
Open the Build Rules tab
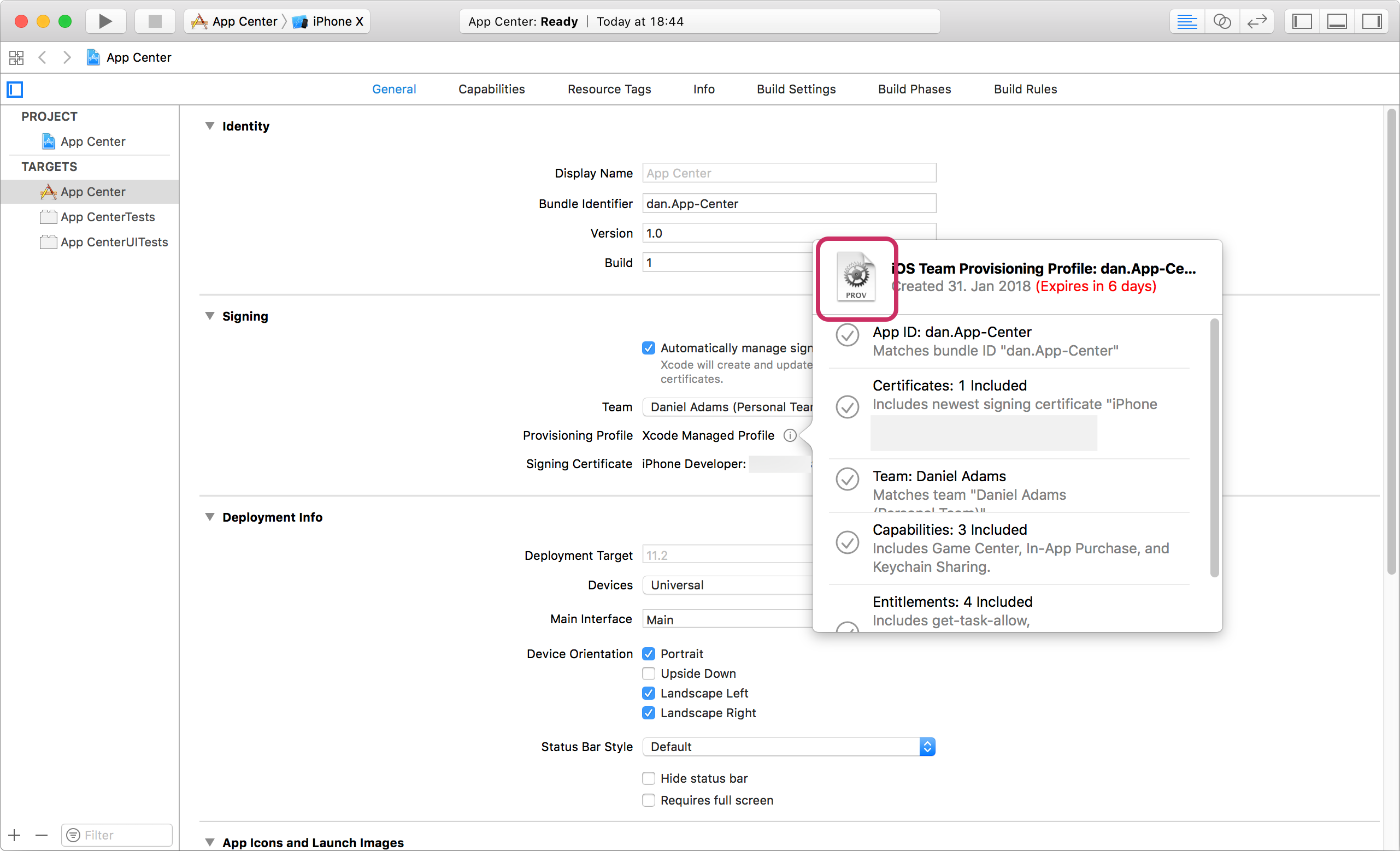click(x=1026, y=89)
